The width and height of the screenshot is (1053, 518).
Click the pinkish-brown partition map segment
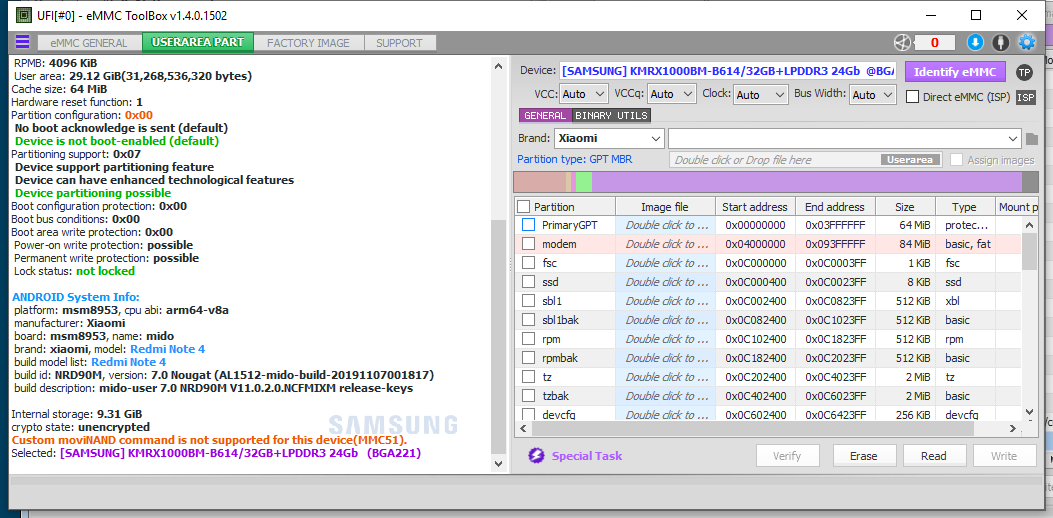pos(540,182)
